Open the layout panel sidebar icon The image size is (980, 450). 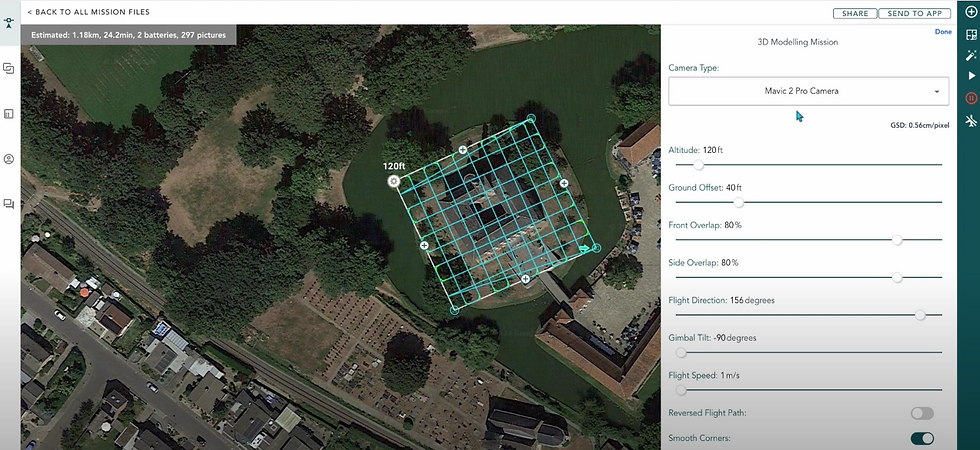pyautogui.click(x=9, y=114)
